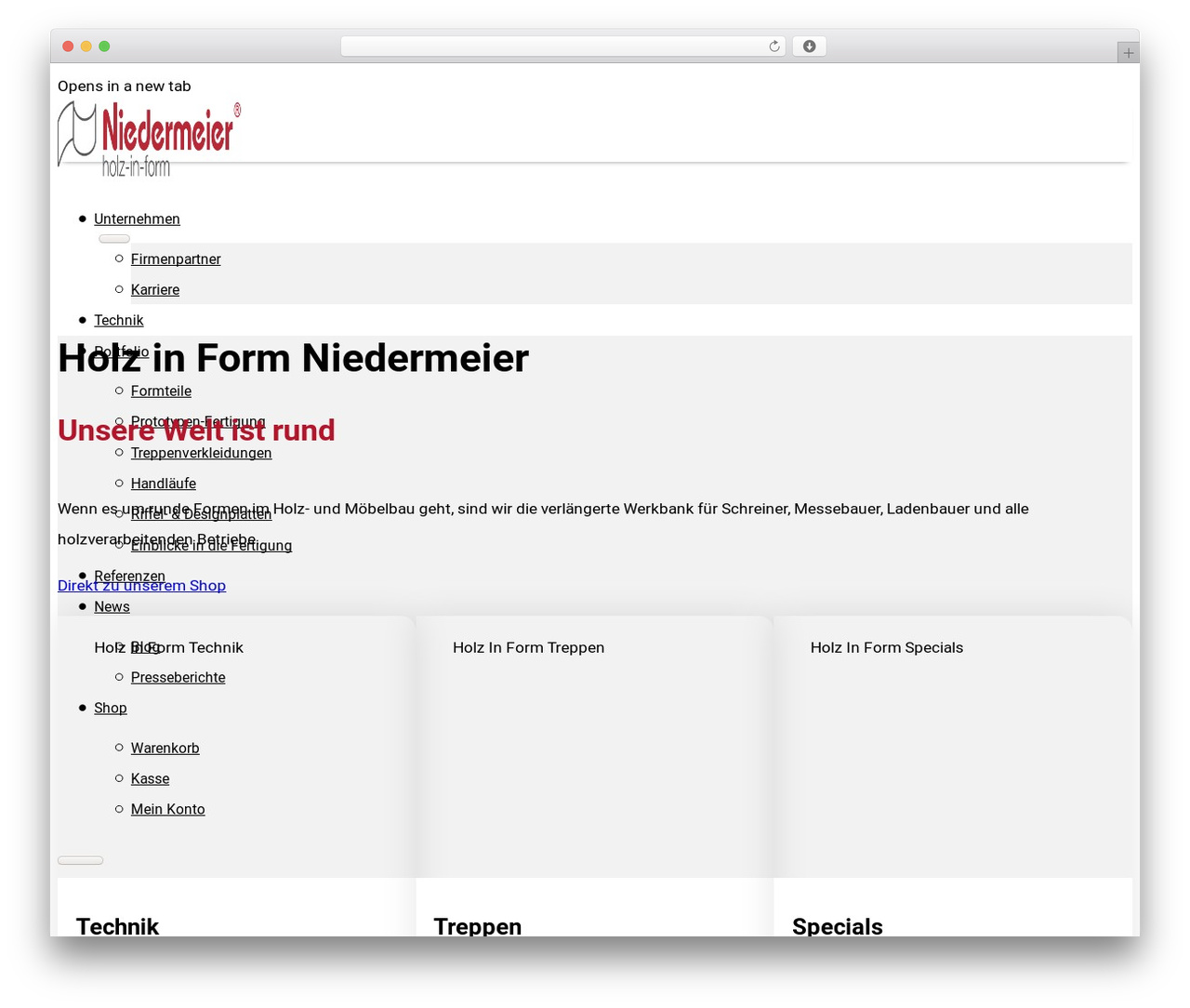Open the Karriere link
The image size is (1190, 1008).
(155, 290)
